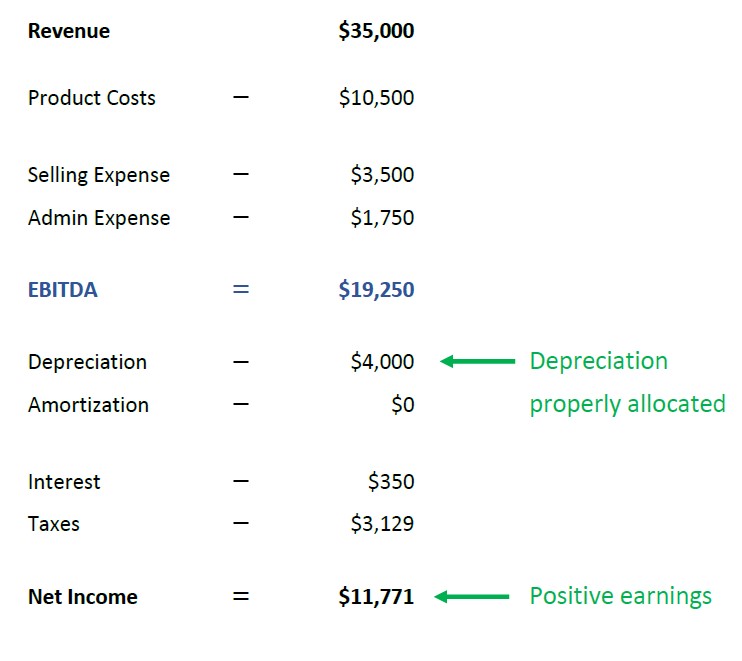Click the green arrow beside Net Income
Viewport: 742px width, 661px height.
tap(472, 597)
